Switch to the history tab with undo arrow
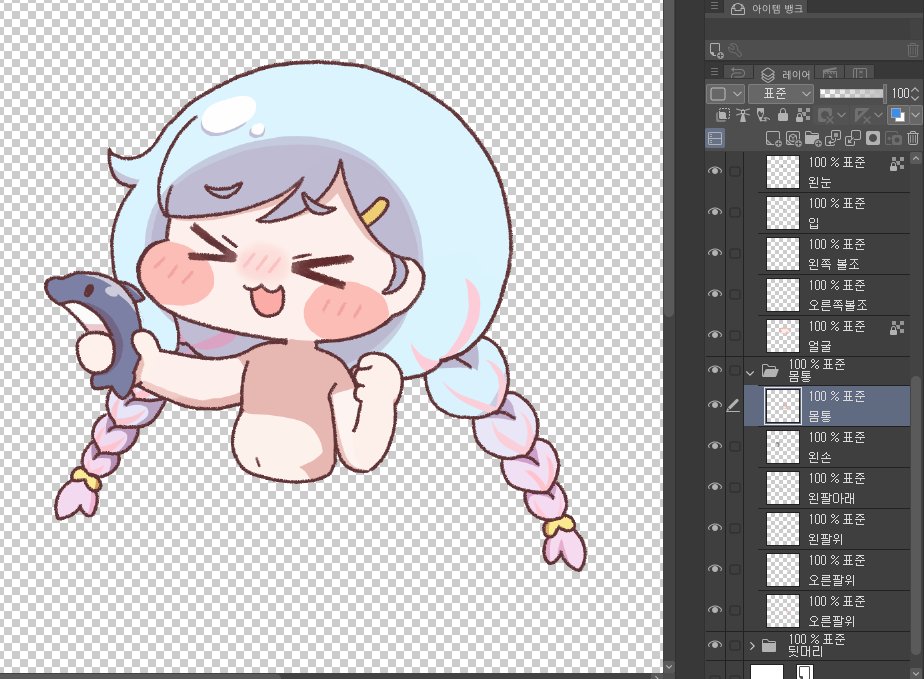 coord(738,73)
